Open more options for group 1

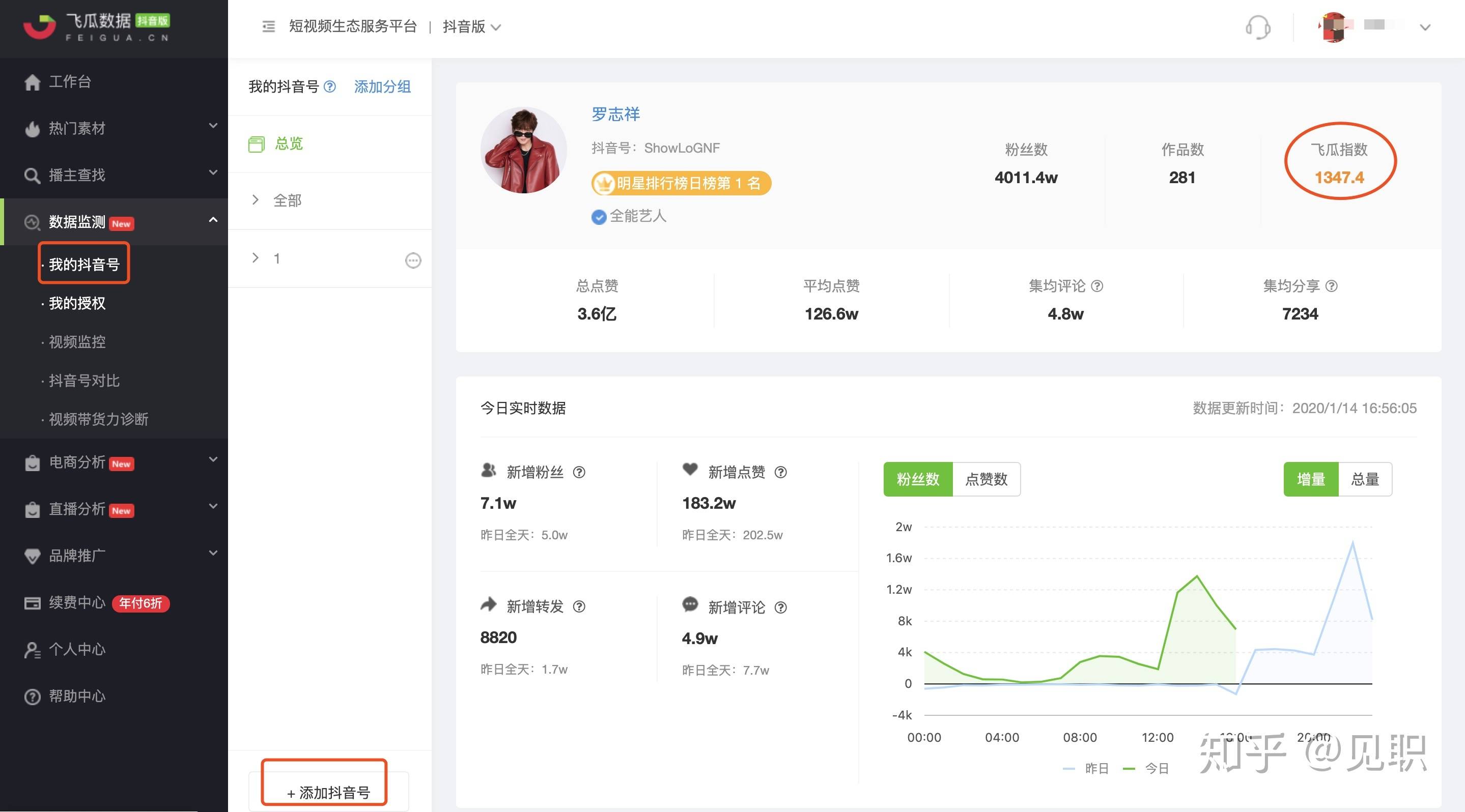[x=413, y=260]
